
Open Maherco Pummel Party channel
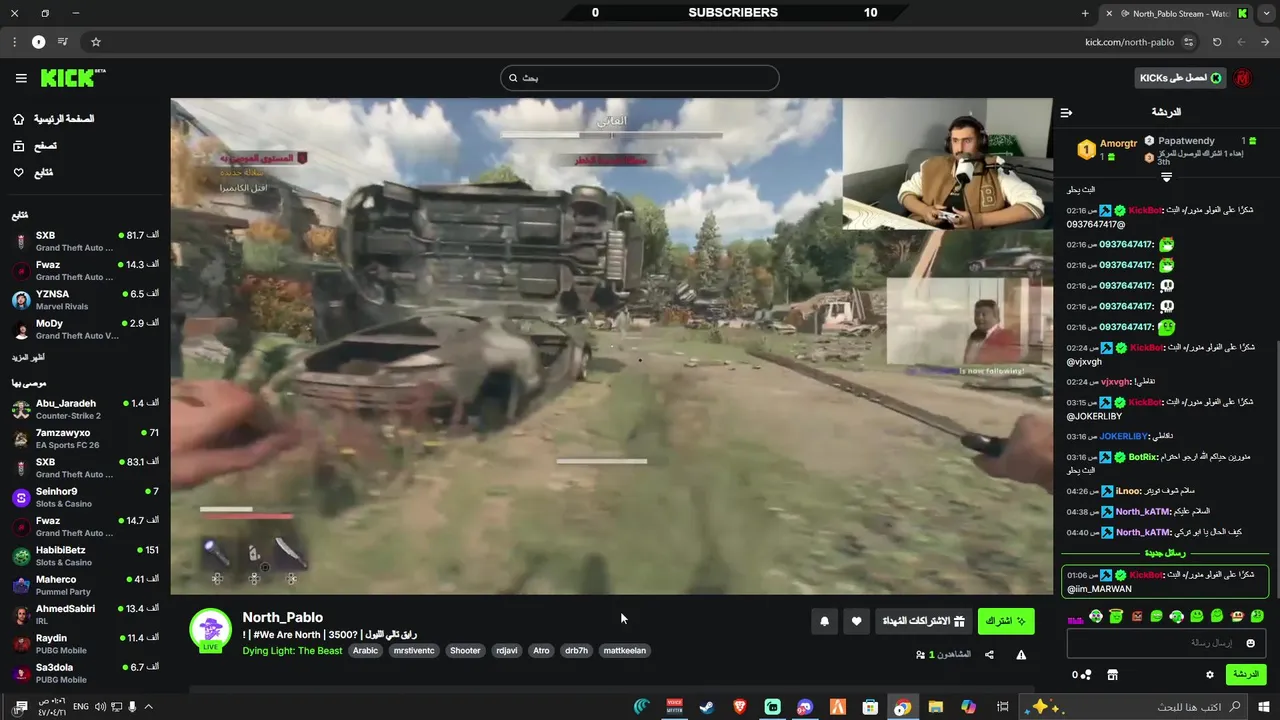(85, 585)
